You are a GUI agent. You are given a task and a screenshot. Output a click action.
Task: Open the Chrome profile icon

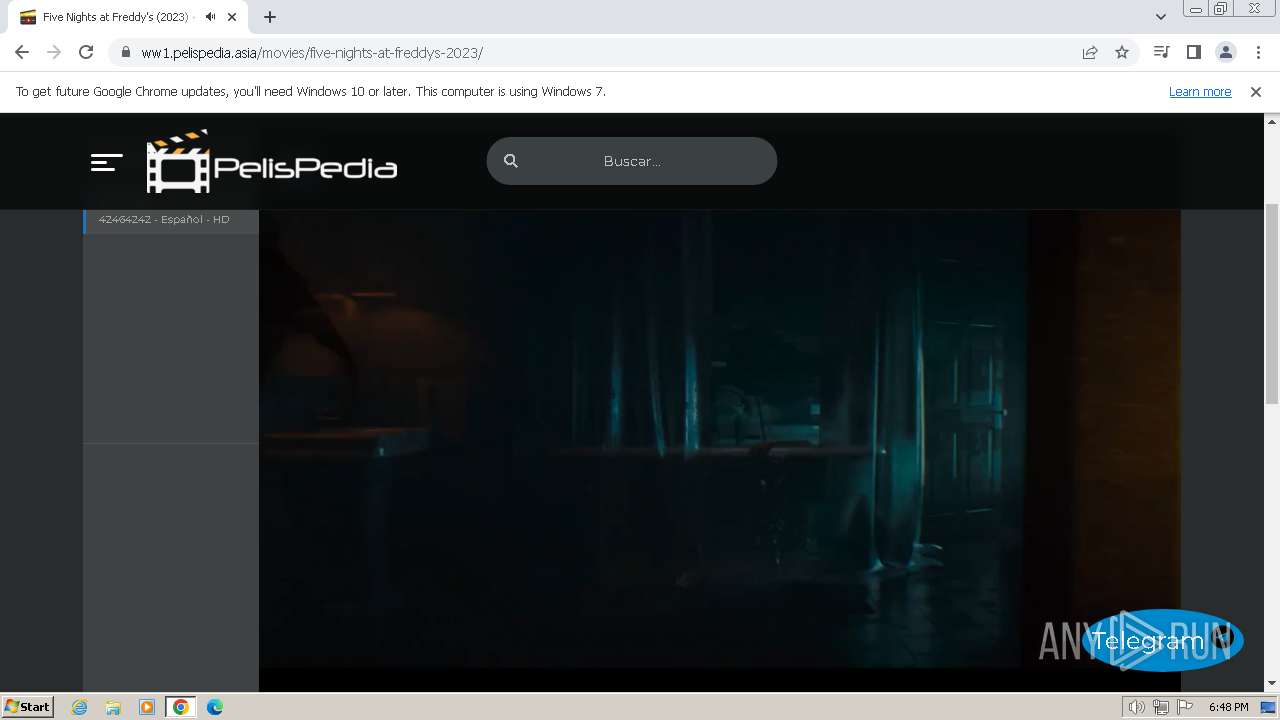(x=1225, y=52)
